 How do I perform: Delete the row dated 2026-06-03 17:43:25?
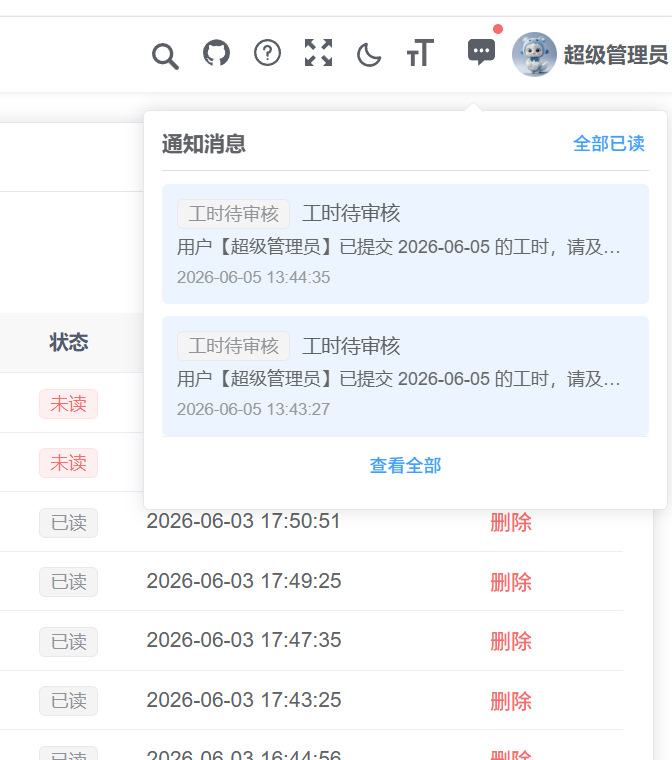pos(511,701)
